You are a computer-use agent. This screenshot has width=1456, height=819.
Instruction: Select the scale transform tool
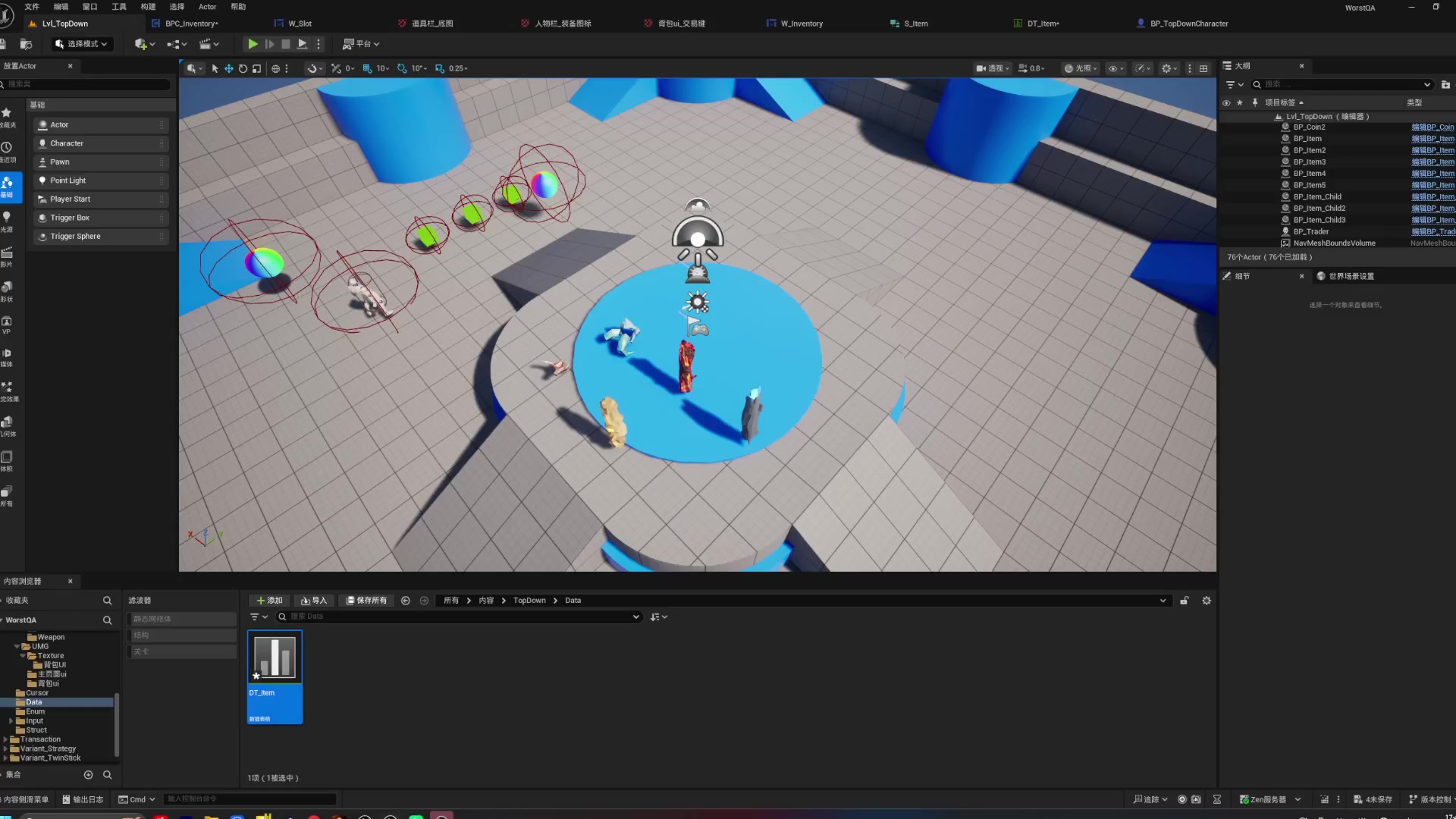pyautogui.click(x=257, y=68)
